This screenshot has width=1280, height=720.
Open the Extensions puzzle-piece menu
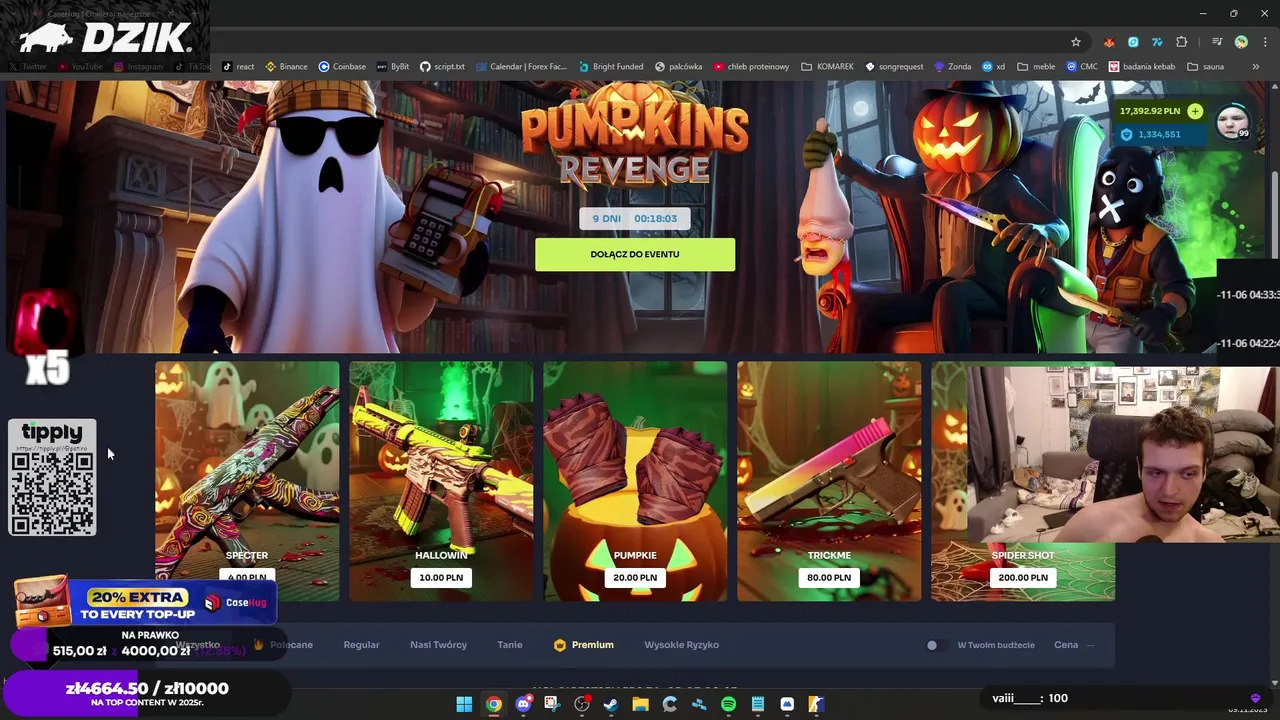pos(1182,42)
